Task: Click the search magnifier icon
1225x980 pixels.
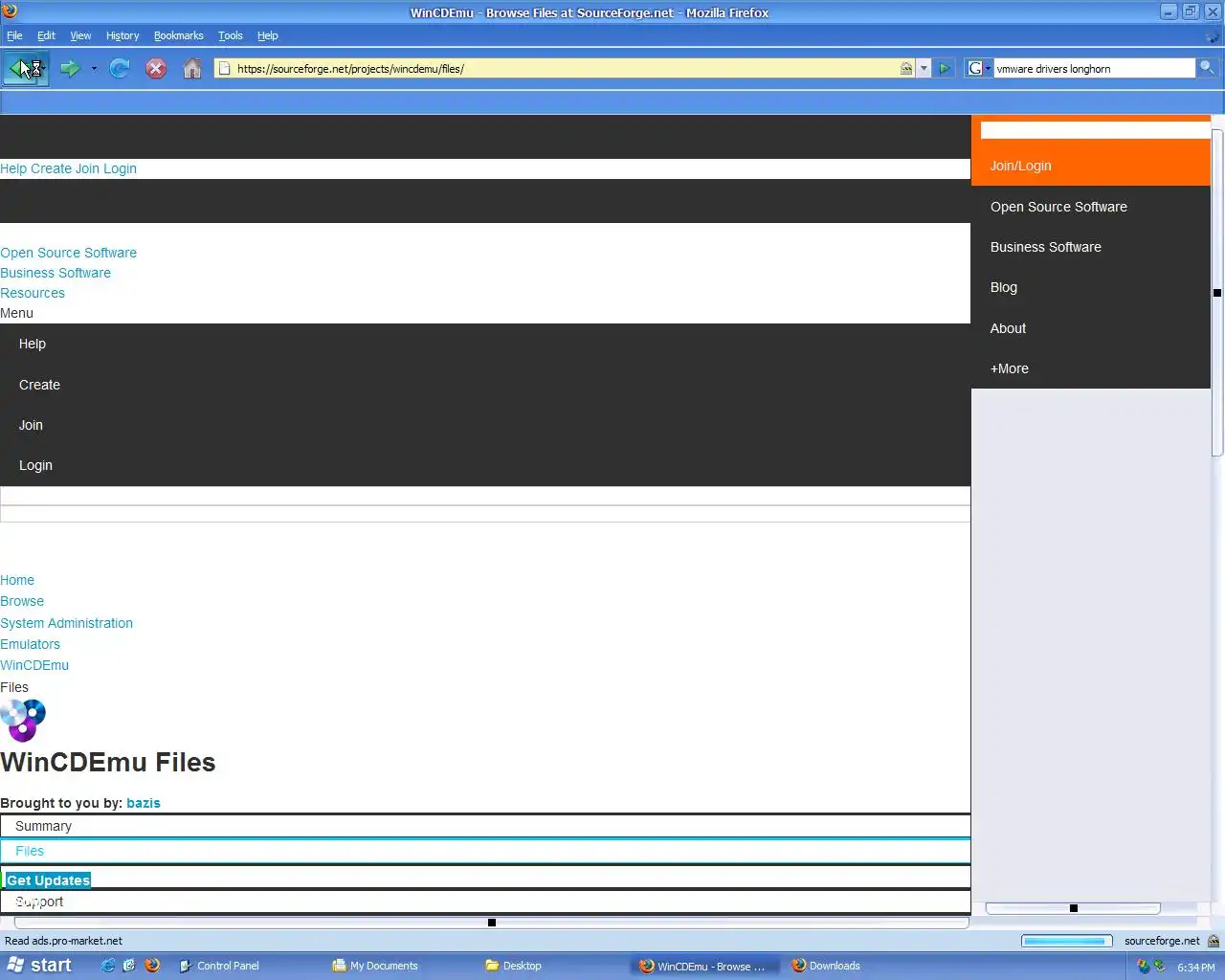Action: 1207,68
